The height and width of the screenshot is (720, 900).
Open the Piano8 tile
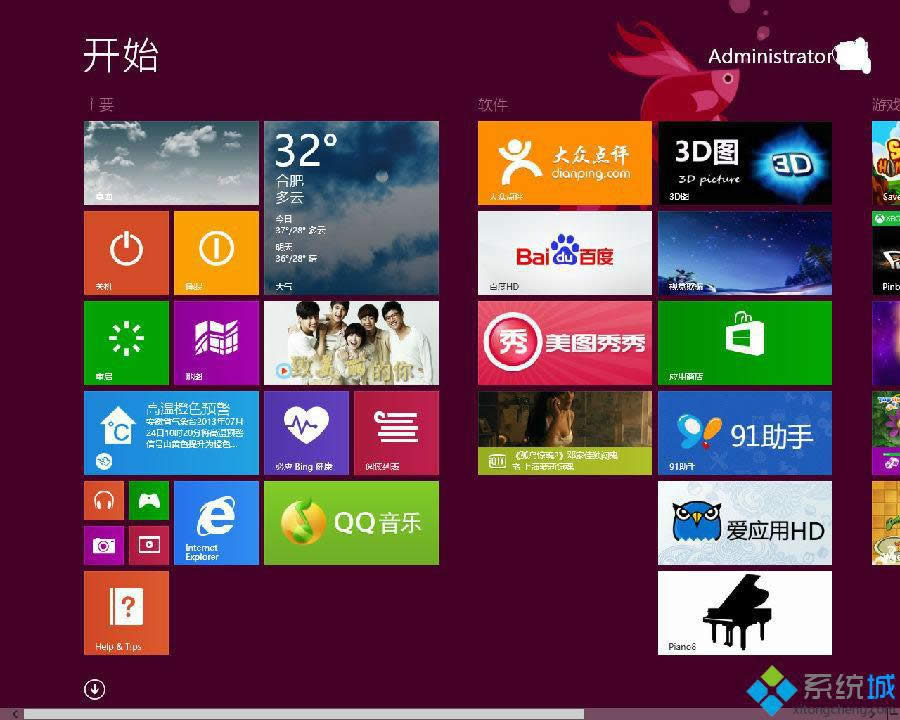[744, 612]
